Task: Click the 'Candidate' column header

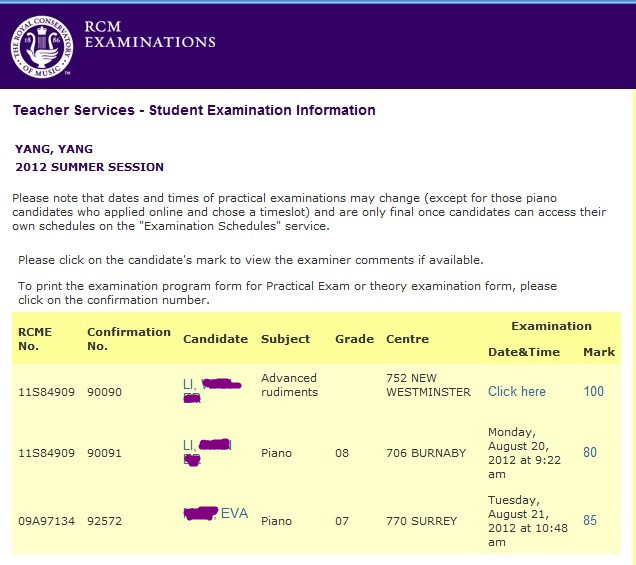Action: click(x=215, y=339)
